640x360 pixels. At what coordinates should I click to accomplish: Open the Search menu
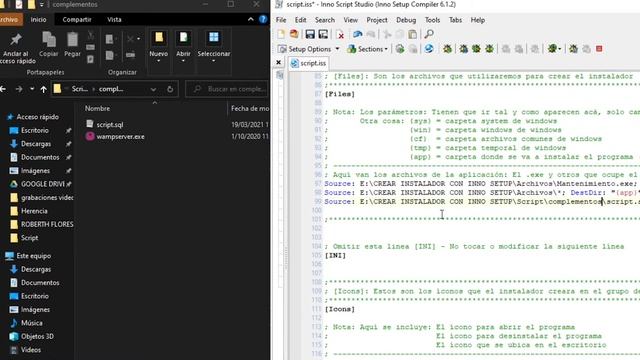[325, 20]
